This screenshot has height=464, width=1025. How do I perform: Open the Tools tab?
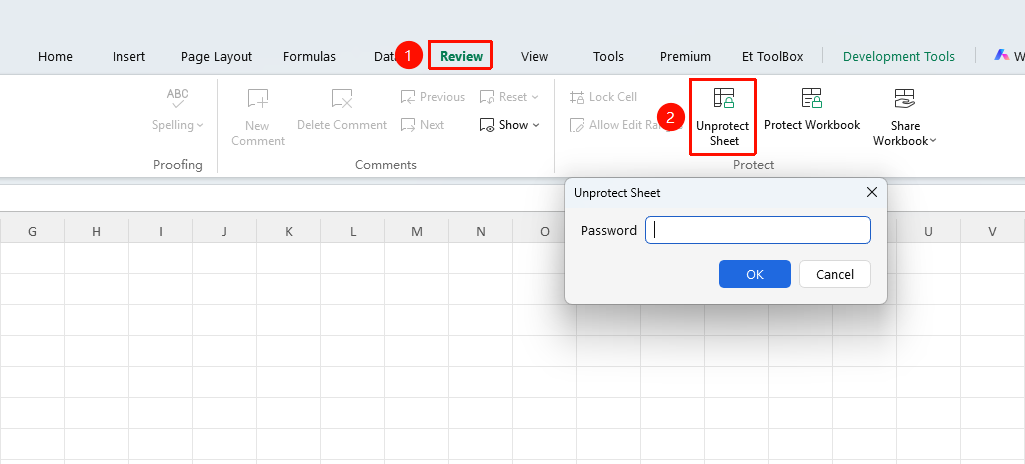(x=609, y=56)
